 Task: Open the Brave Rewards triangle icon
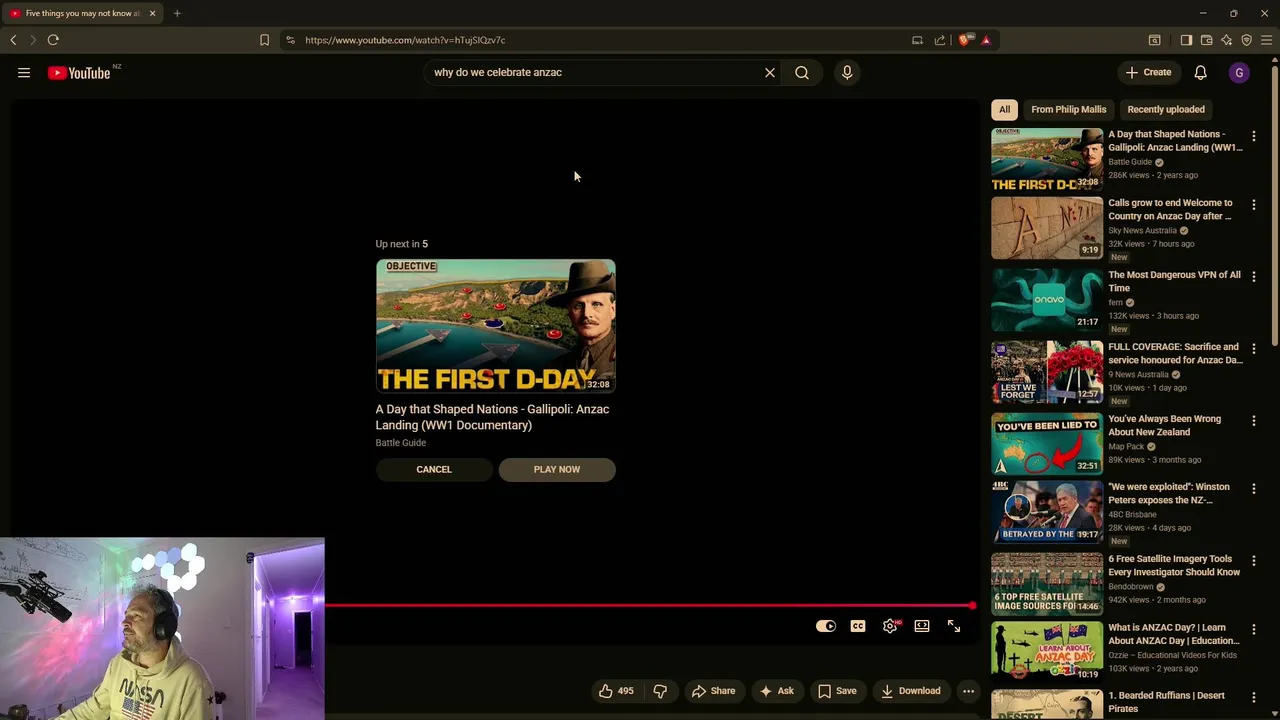[986, 40]
